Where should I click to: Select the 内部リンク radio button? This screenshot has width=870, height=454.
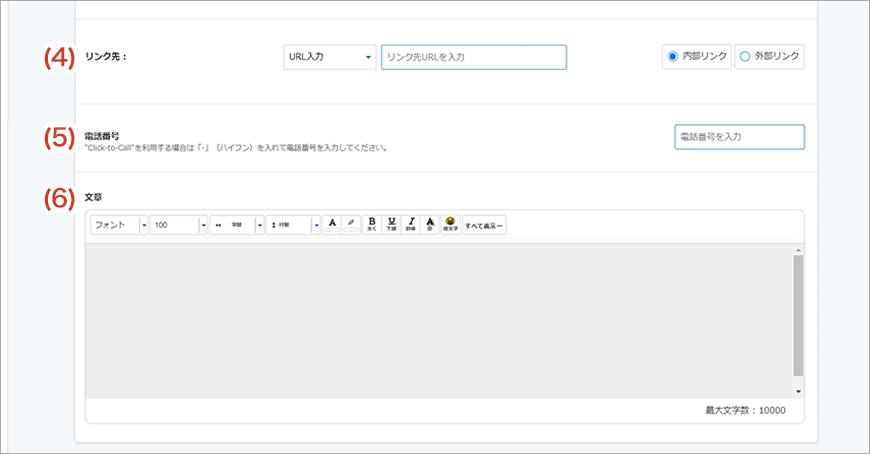click(672, 57)
